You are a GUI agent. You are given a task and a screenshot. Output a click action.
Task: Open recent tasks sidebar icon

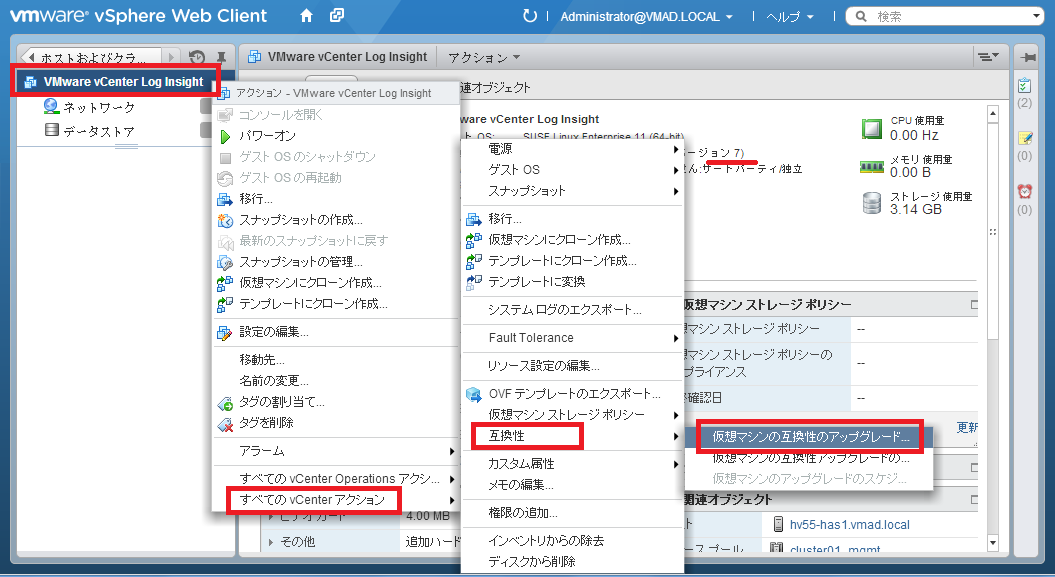coord(1024,86)
